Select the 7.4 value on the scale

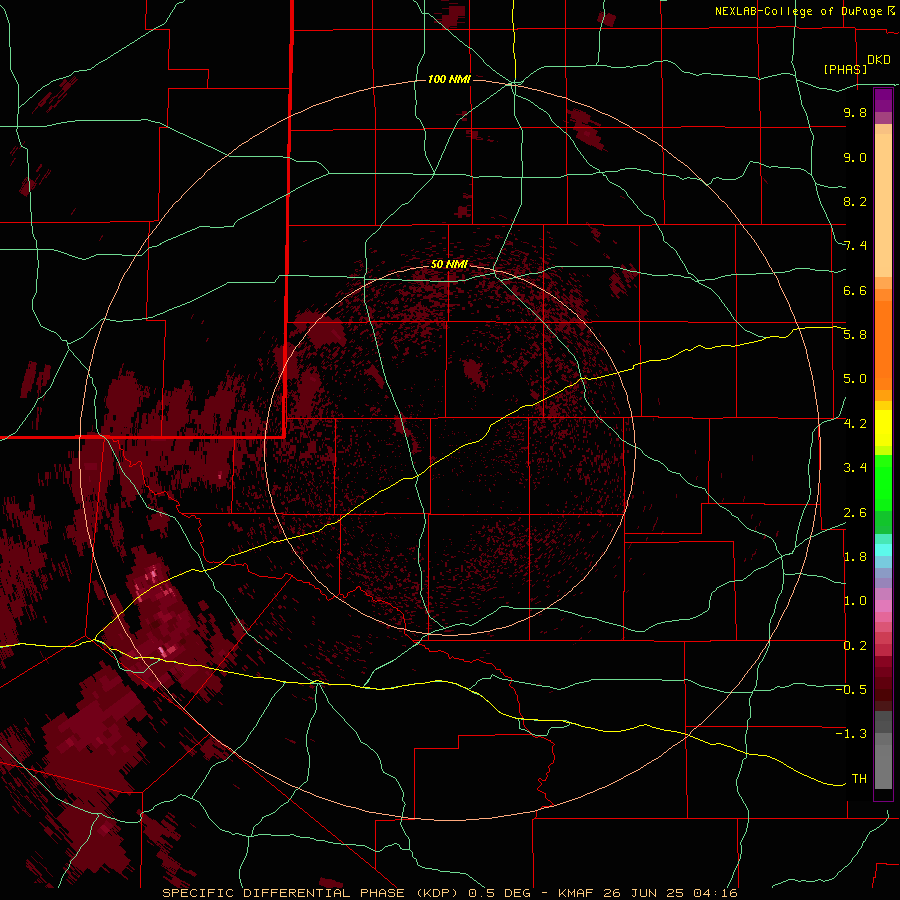click(x=855, y=246)
